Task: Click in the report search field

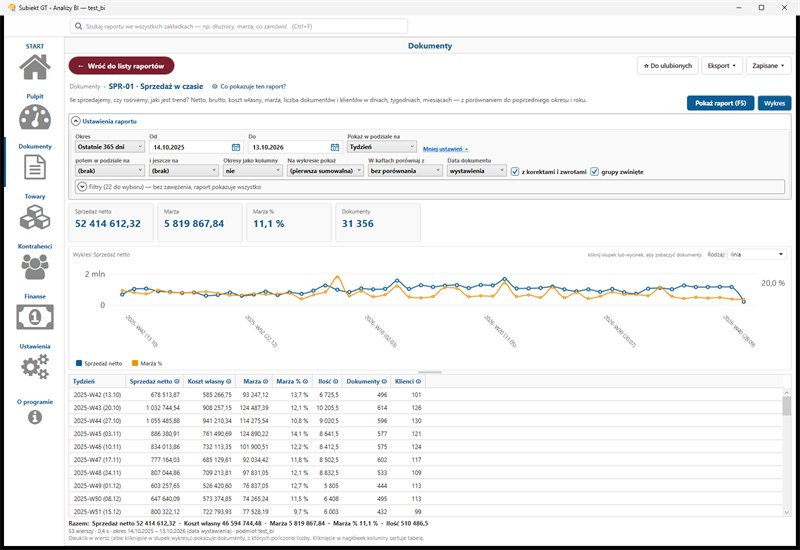Action: 239,26
